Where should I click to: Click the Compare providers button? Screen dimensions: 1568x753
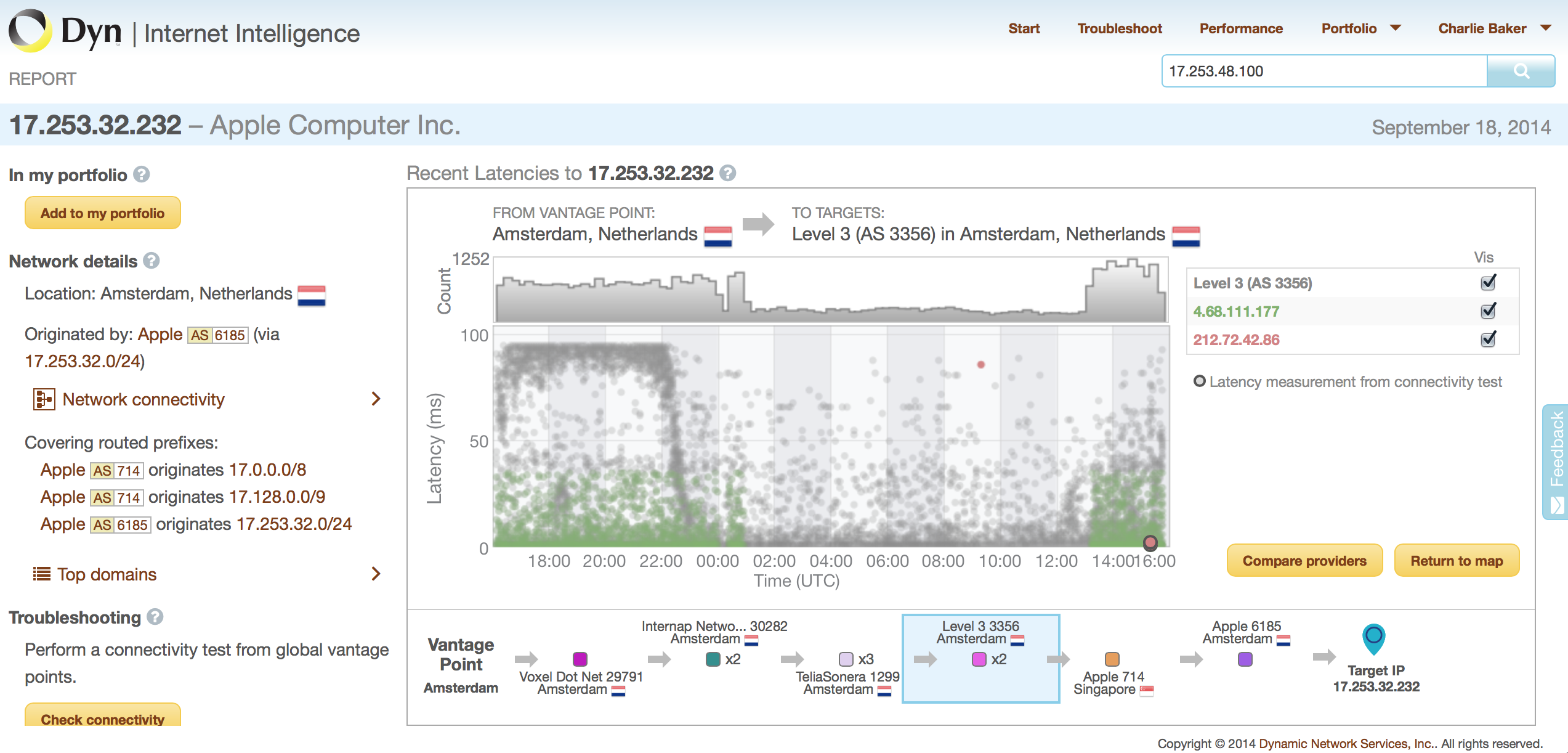click(1304, 561)
